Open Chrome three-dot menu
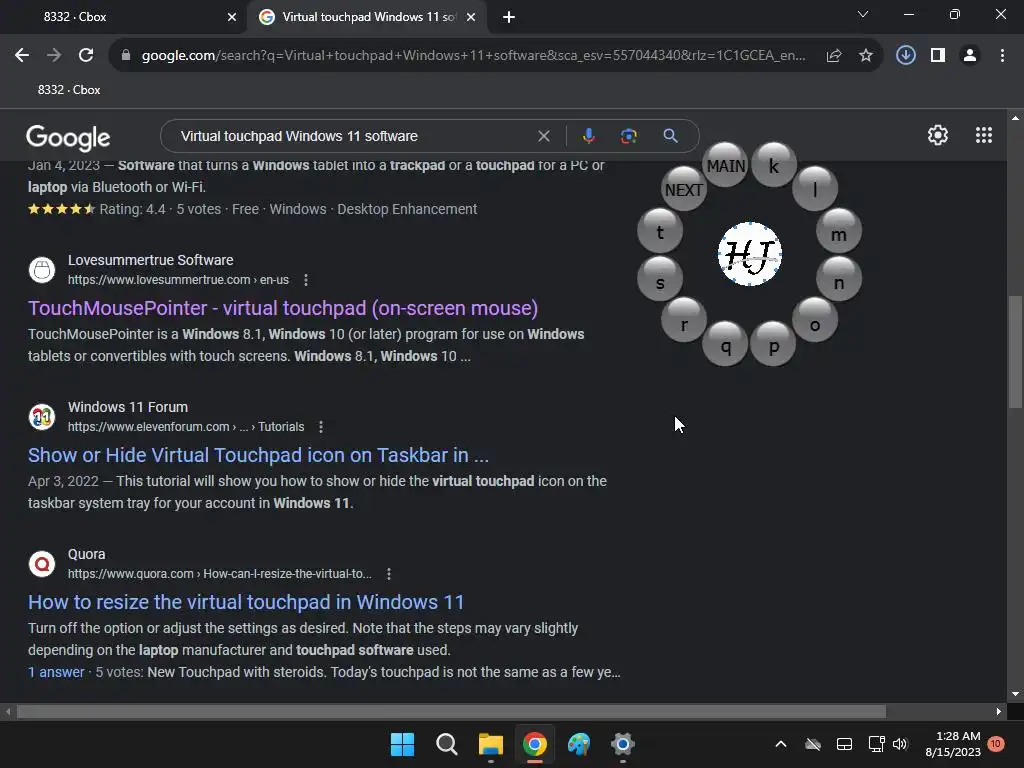The height and width of the screenshot is (768, 1024). pos(1002,56)
